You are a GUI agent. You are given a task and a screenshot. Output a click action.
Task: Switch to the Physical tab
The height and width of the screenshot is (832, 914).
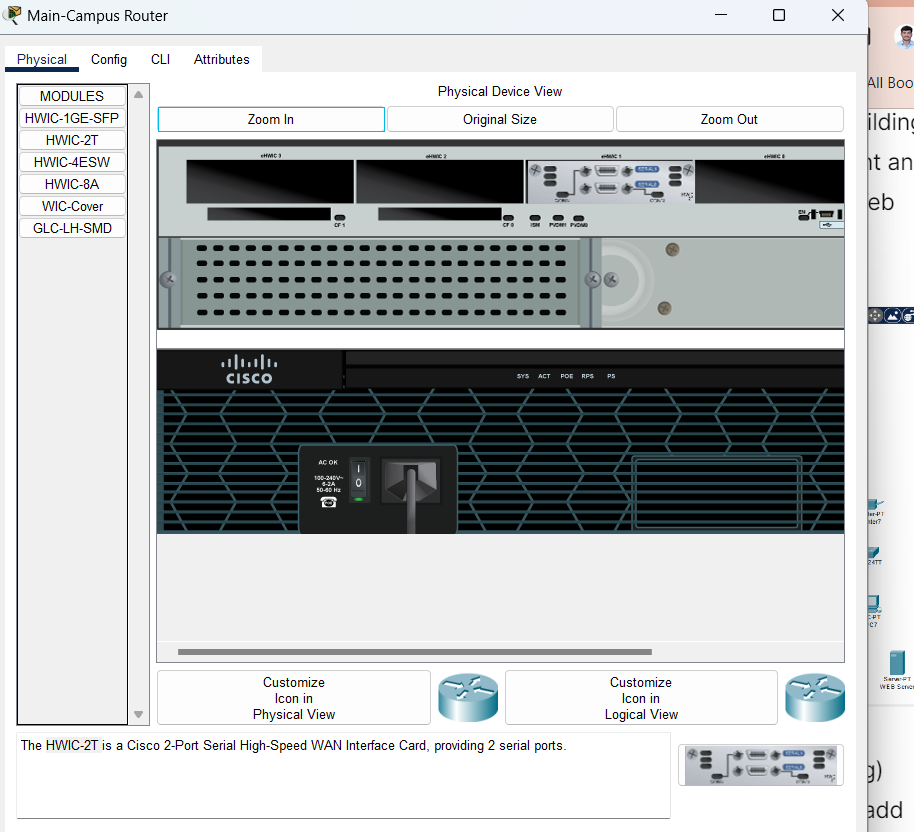pos(41,59)
